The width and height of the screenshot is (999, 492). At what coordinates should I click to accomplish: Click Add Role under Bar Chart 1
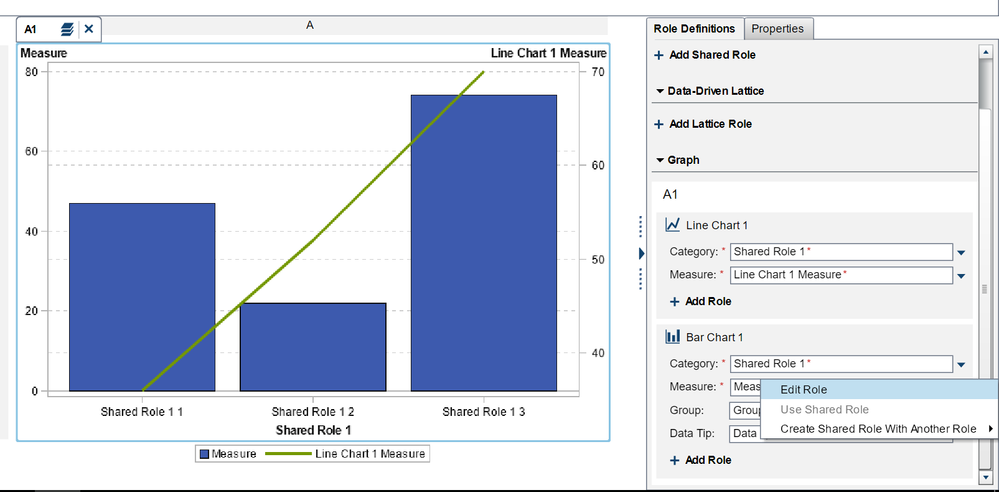coord(708,460)
